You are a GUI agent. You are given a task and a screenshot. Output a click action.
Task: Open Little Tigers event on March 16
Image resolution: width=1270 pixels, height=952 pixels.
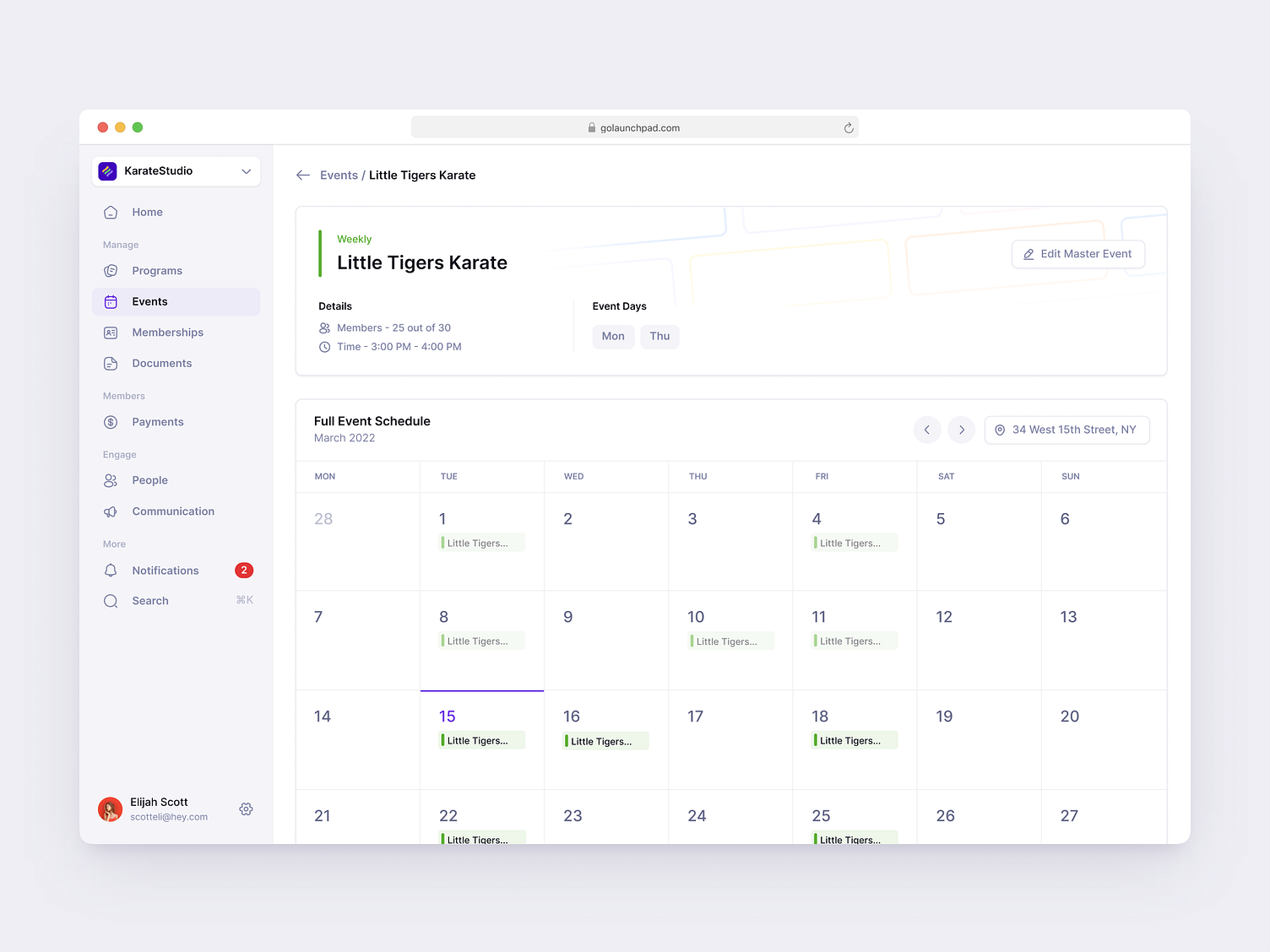coord(606,741)
